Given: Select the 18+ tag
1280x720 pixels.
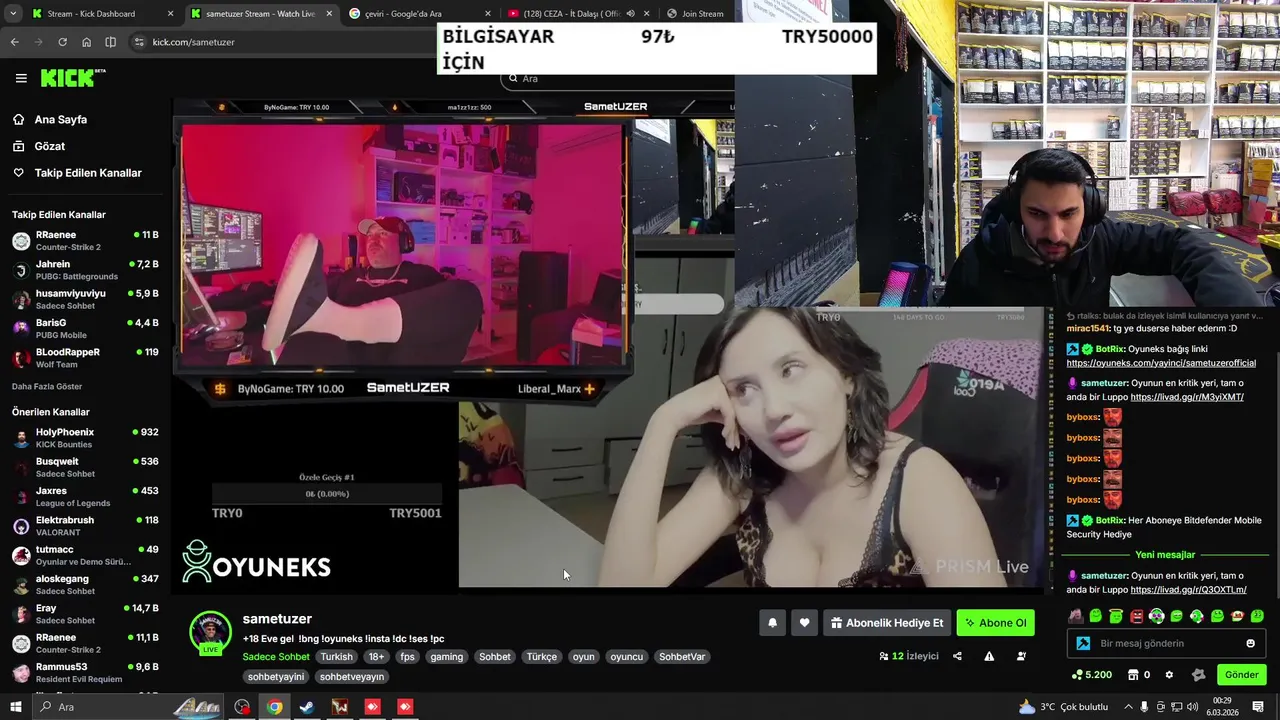Looking at the screenshot, I should tap(376, 657).
